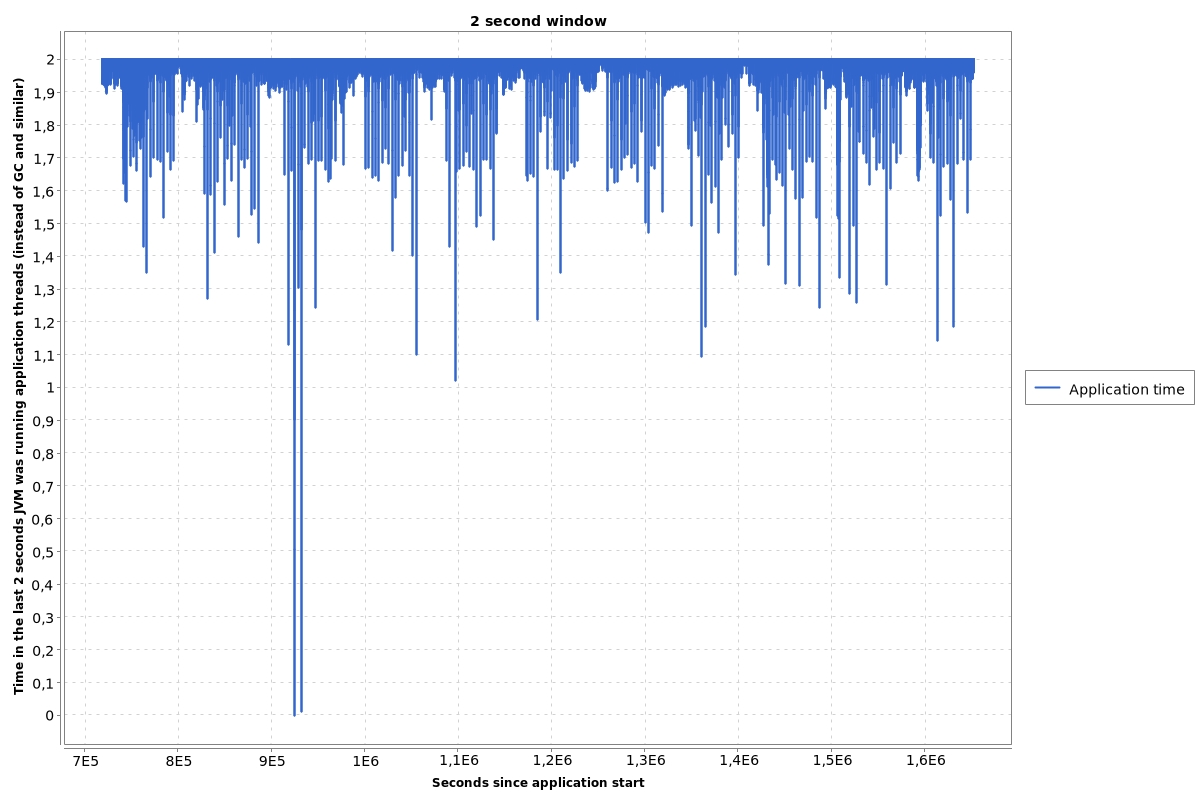Viewport: 1200px width, 800px height.
Task: Click the "0" y-axis tick label
Action: [49, 715]
